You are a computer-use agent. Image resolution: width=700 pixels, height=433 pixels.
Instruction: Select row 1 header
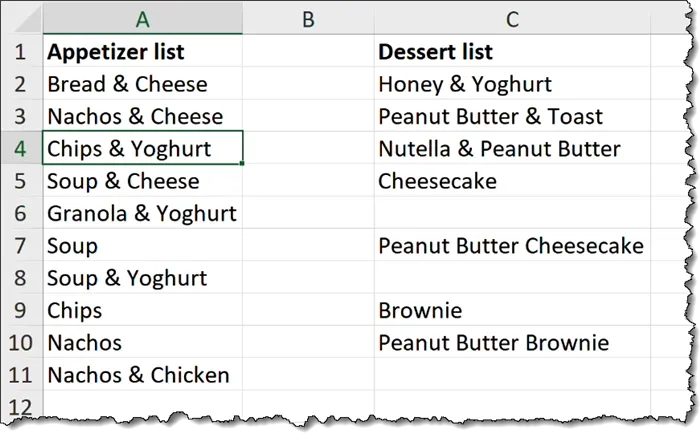pyautogui.click(x=20, y=52)
